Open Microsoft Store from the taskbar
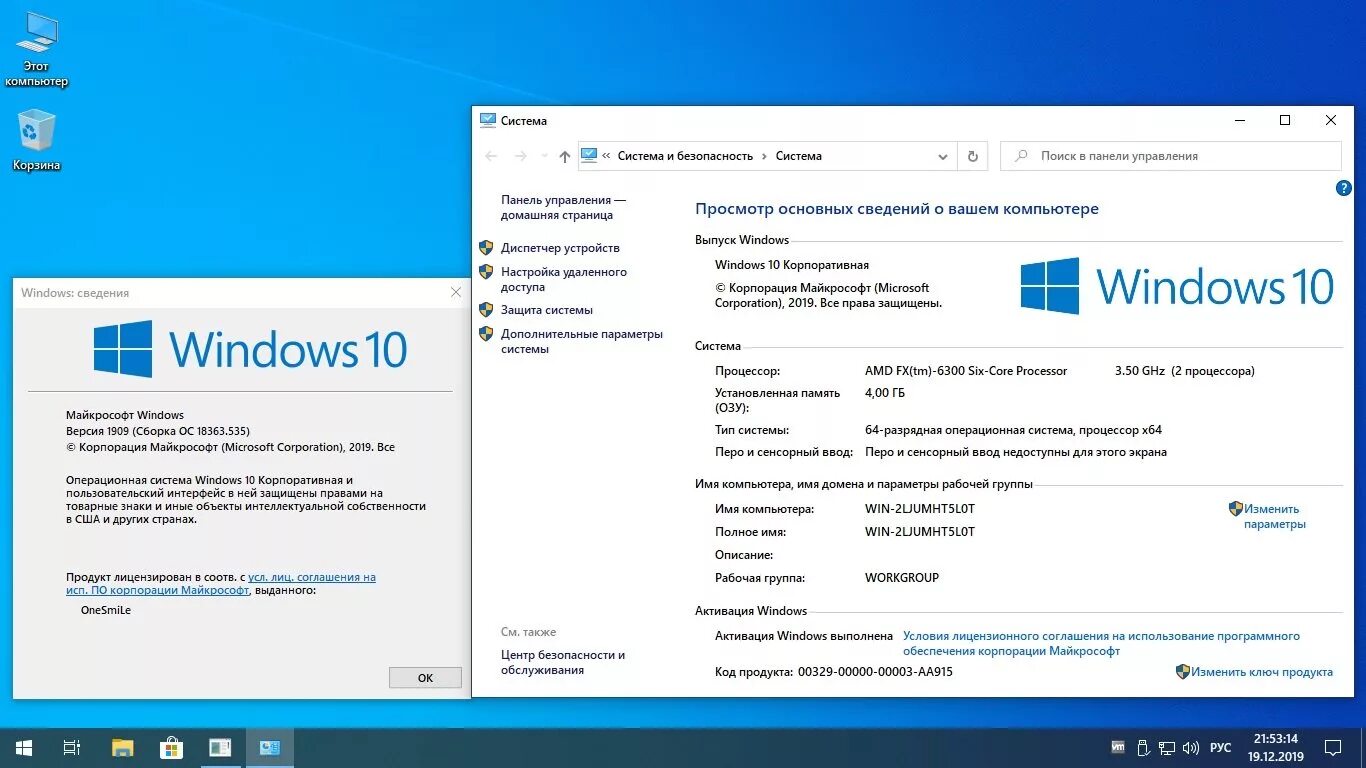The image size is (1366, 768). pos(171,747)
